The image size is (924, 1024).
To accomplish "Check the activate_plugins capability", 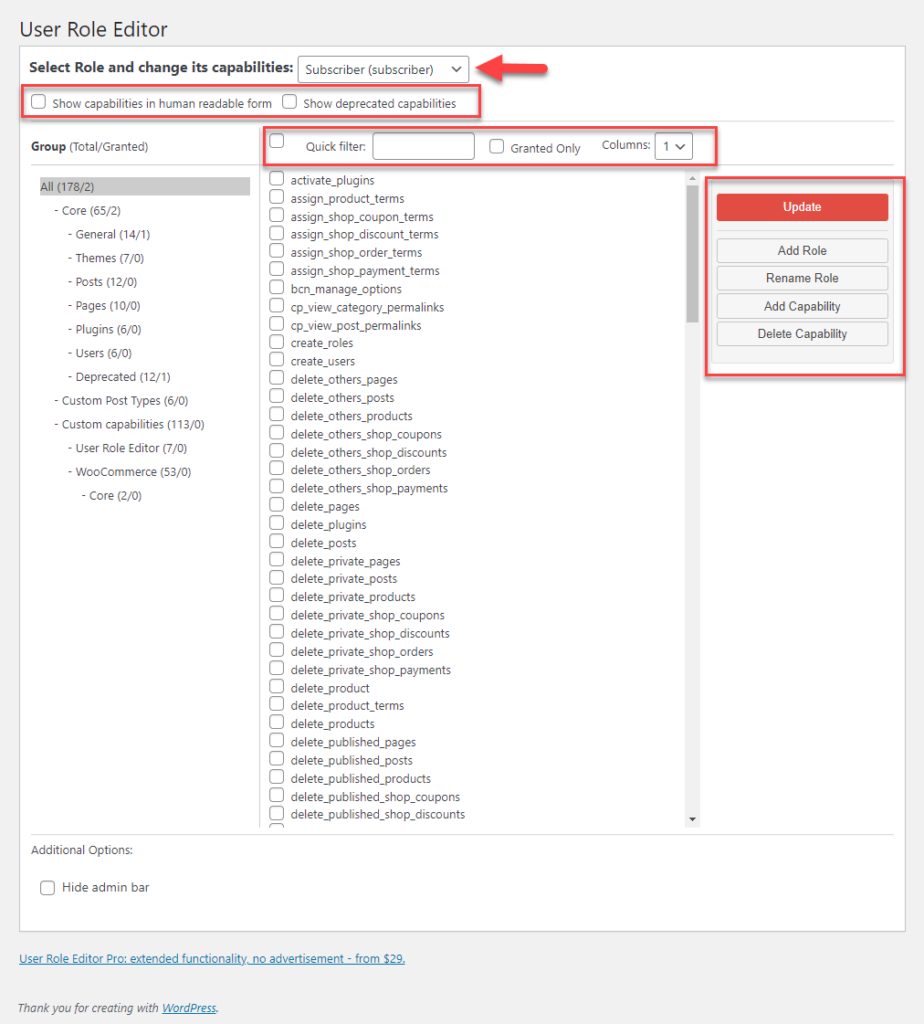I will coord(277,179).
